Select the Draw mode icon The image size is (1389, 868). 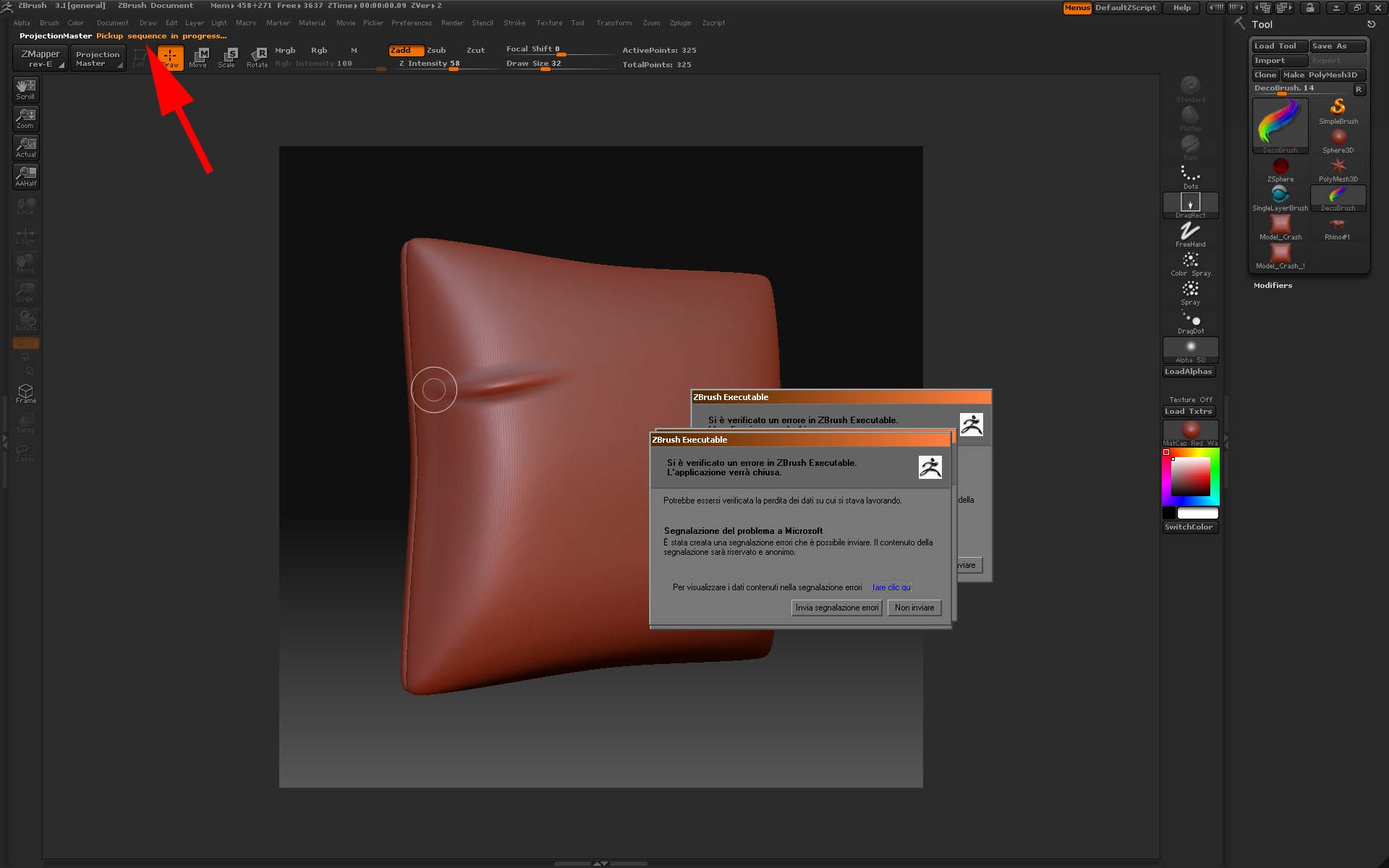171,57
